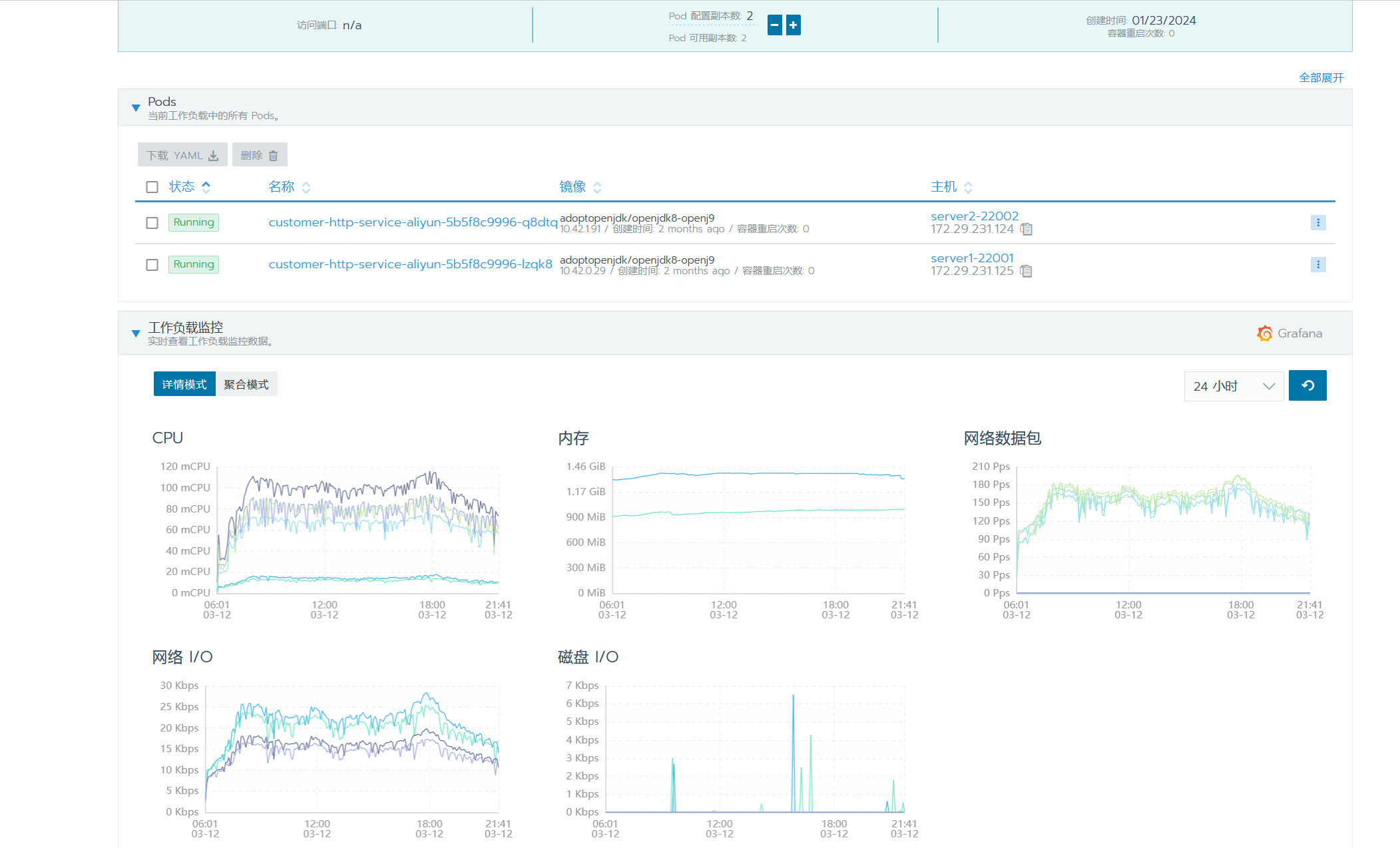The height and width of the screenshot is (848, 1400).
Task: Click Running status badge of q8dtq pod
Action: 194,222
